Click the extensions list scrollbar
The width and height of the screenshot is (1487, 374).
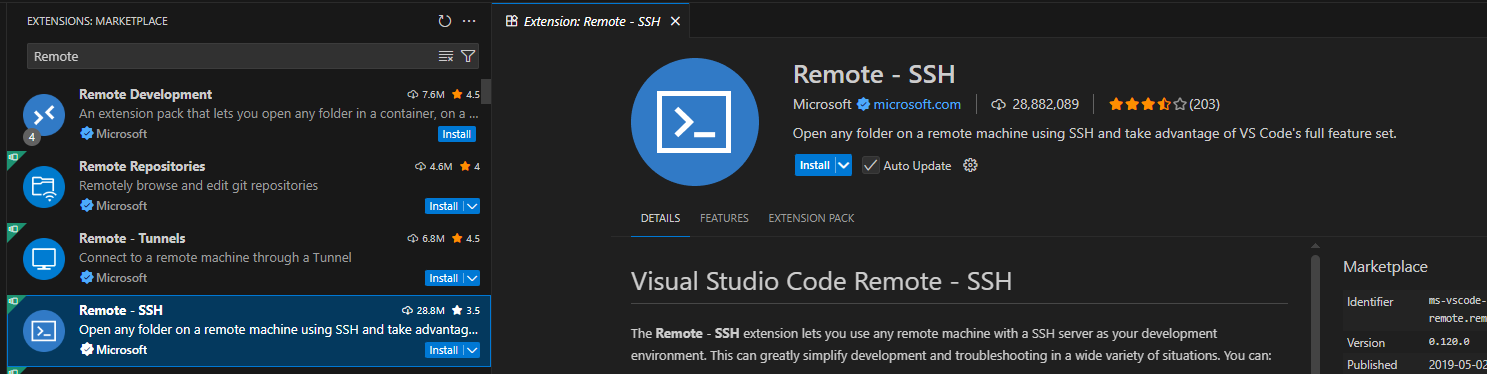point(486,91)
